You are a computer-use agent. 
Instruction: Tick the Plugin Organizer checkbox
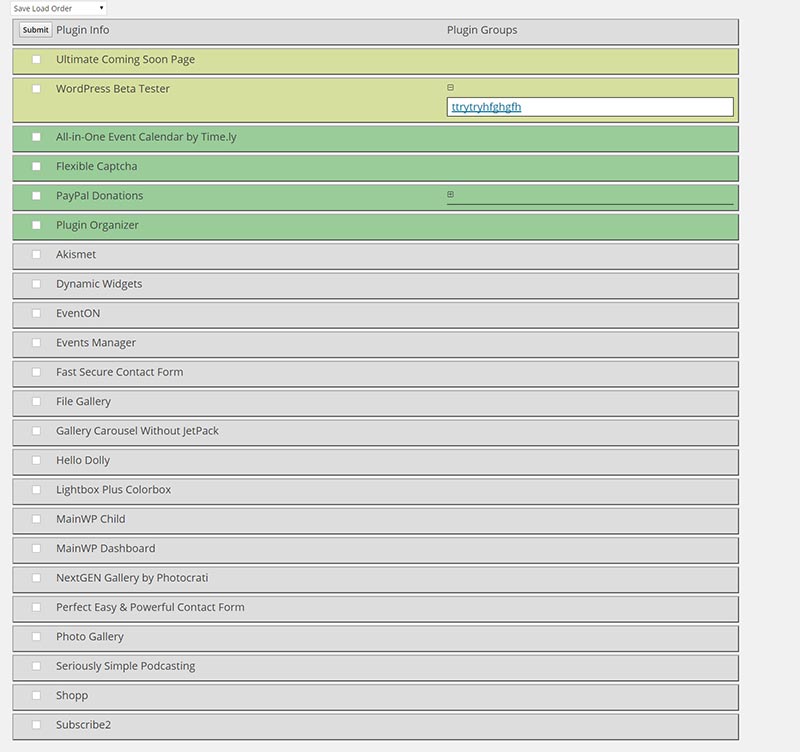point(37,225)
